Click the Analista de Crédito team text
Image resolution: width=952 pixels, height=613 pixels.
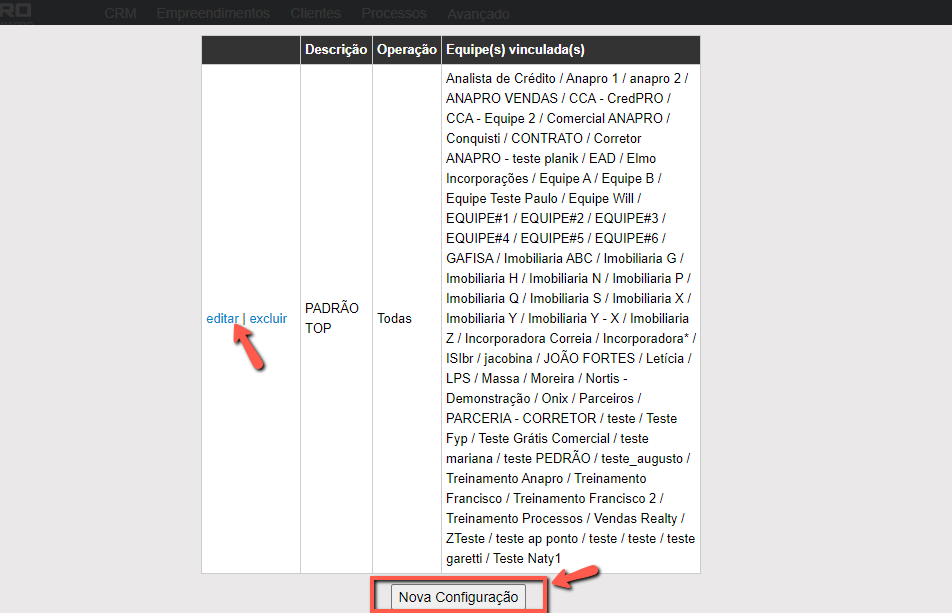pyautogui.click(x=499, y=78)
